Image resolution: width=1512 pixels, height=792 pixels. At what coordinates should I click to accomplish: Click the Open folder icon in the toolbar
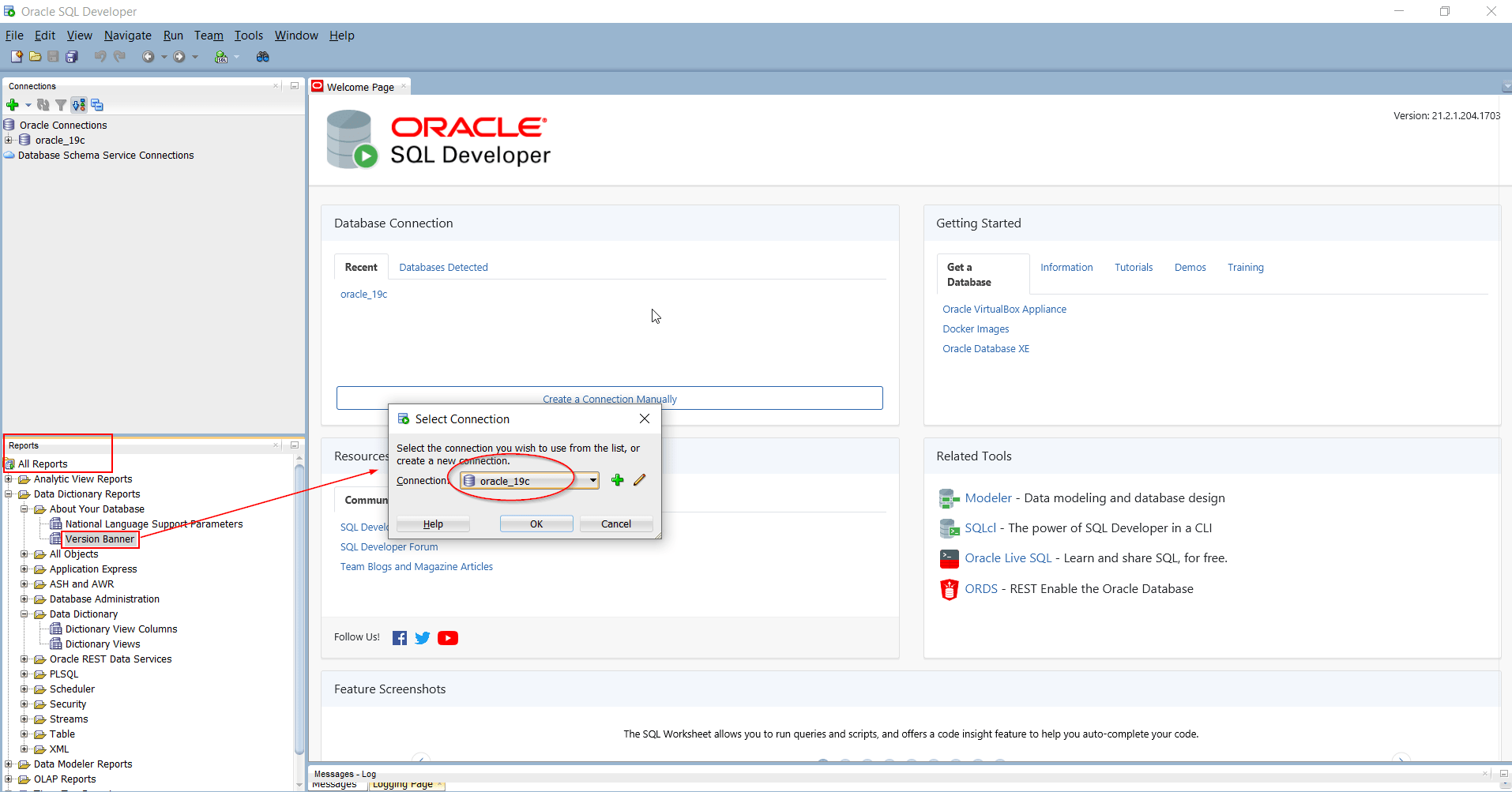click(x=36, y=57)
